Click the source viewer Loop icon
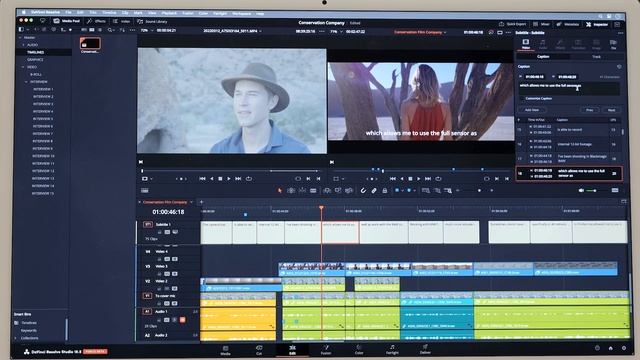Image resolution: width=640 pixels, height=360 pixels. point(249,179)
